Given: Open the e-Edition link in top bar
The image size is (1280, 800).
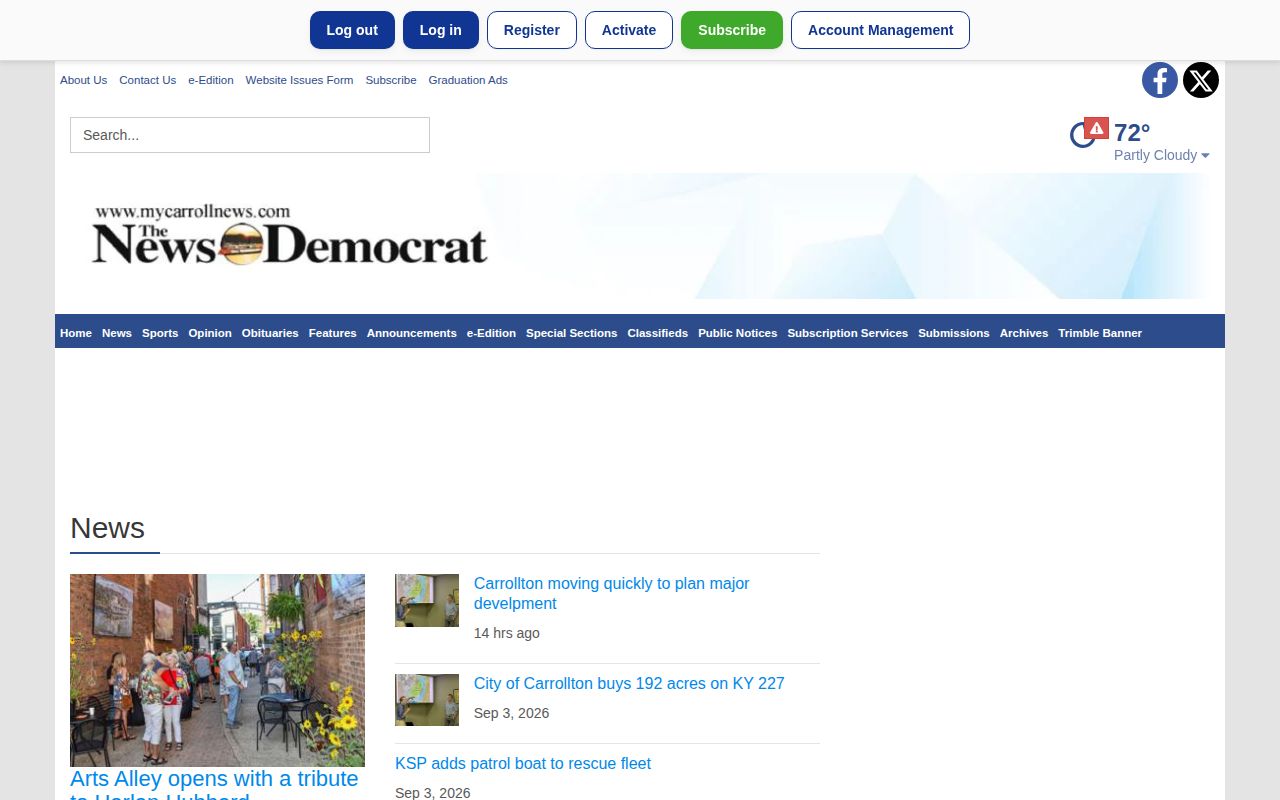Looking at the screenshot, I should (211, 80).
